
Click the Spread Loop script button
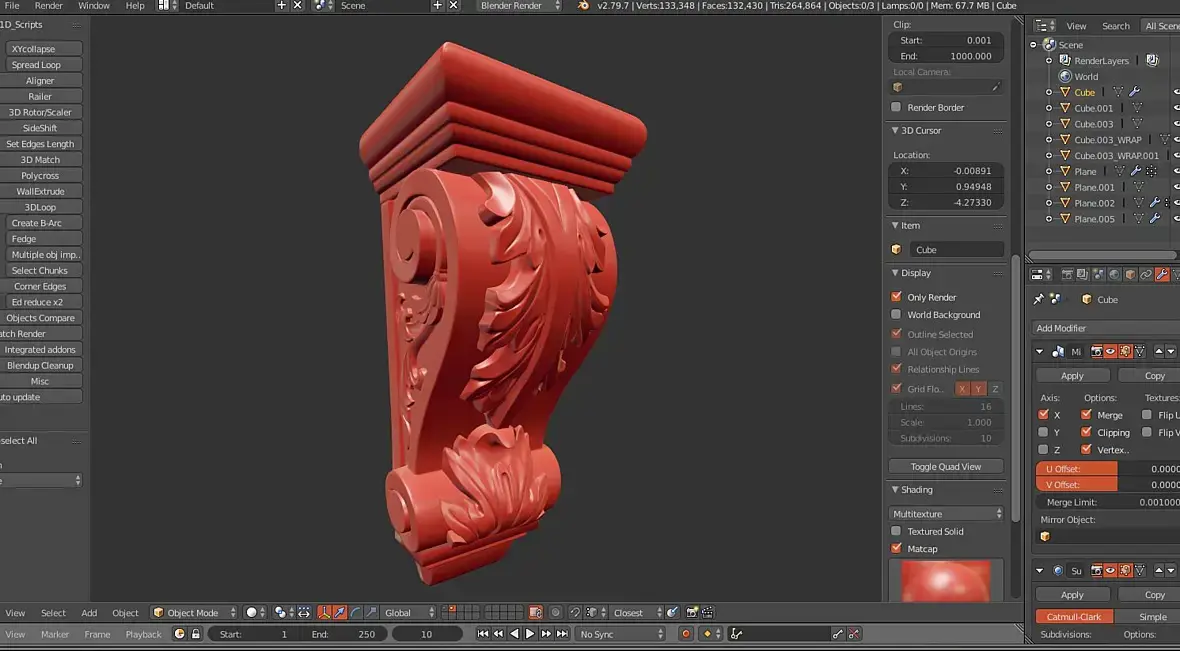[37, 65]
